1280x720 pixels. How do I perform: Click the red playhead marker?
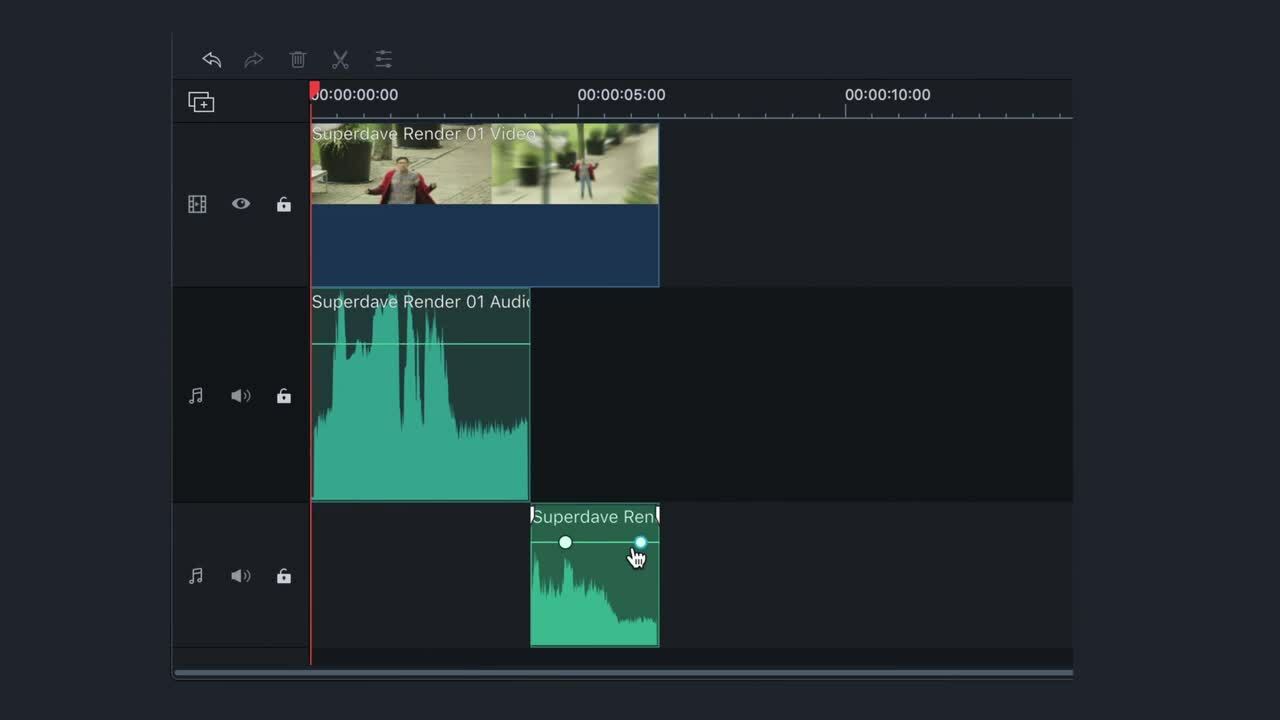pyautogui.click(x=314, y=90)
